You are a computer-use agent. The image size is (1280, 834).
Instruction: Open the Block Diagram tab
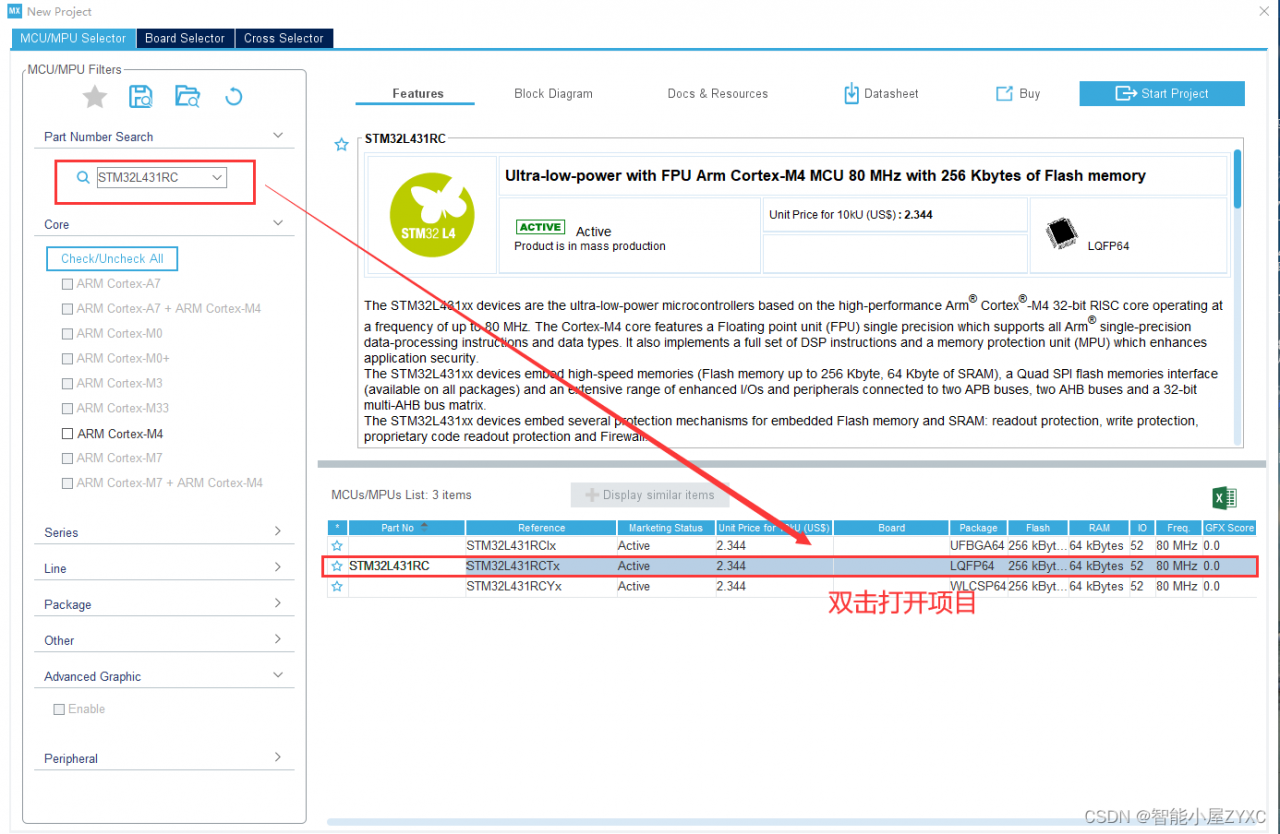coord(553,93)
